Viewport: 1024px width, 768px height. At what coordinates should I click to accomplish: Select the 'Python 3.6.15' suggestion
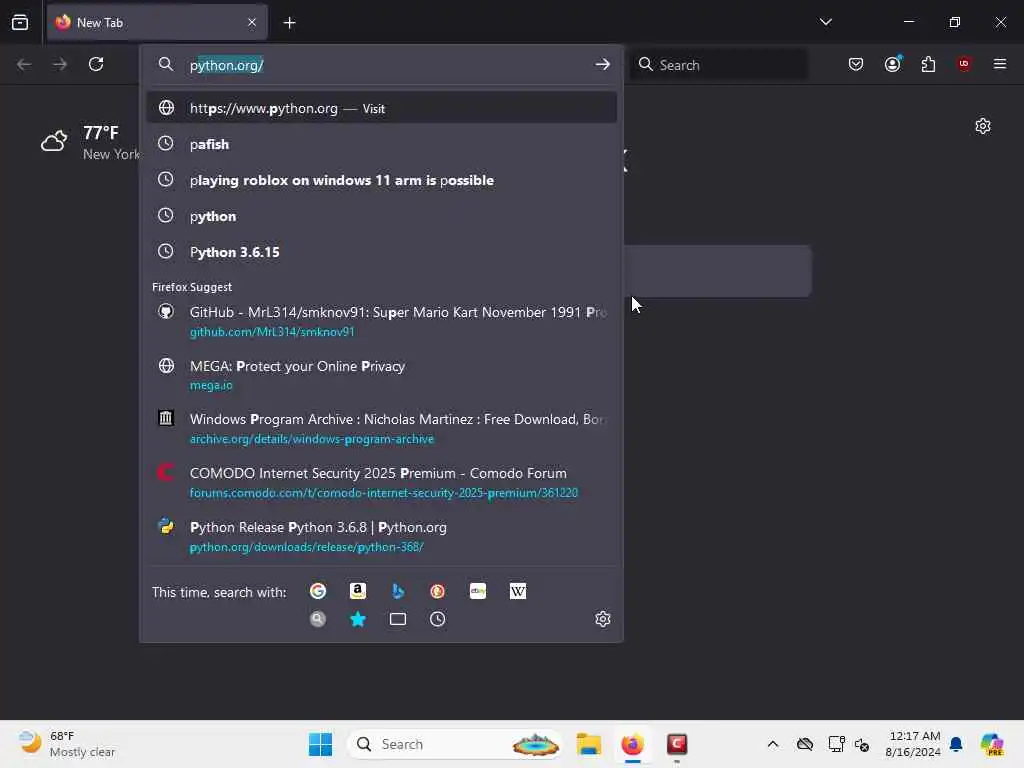tap(382, 252)
